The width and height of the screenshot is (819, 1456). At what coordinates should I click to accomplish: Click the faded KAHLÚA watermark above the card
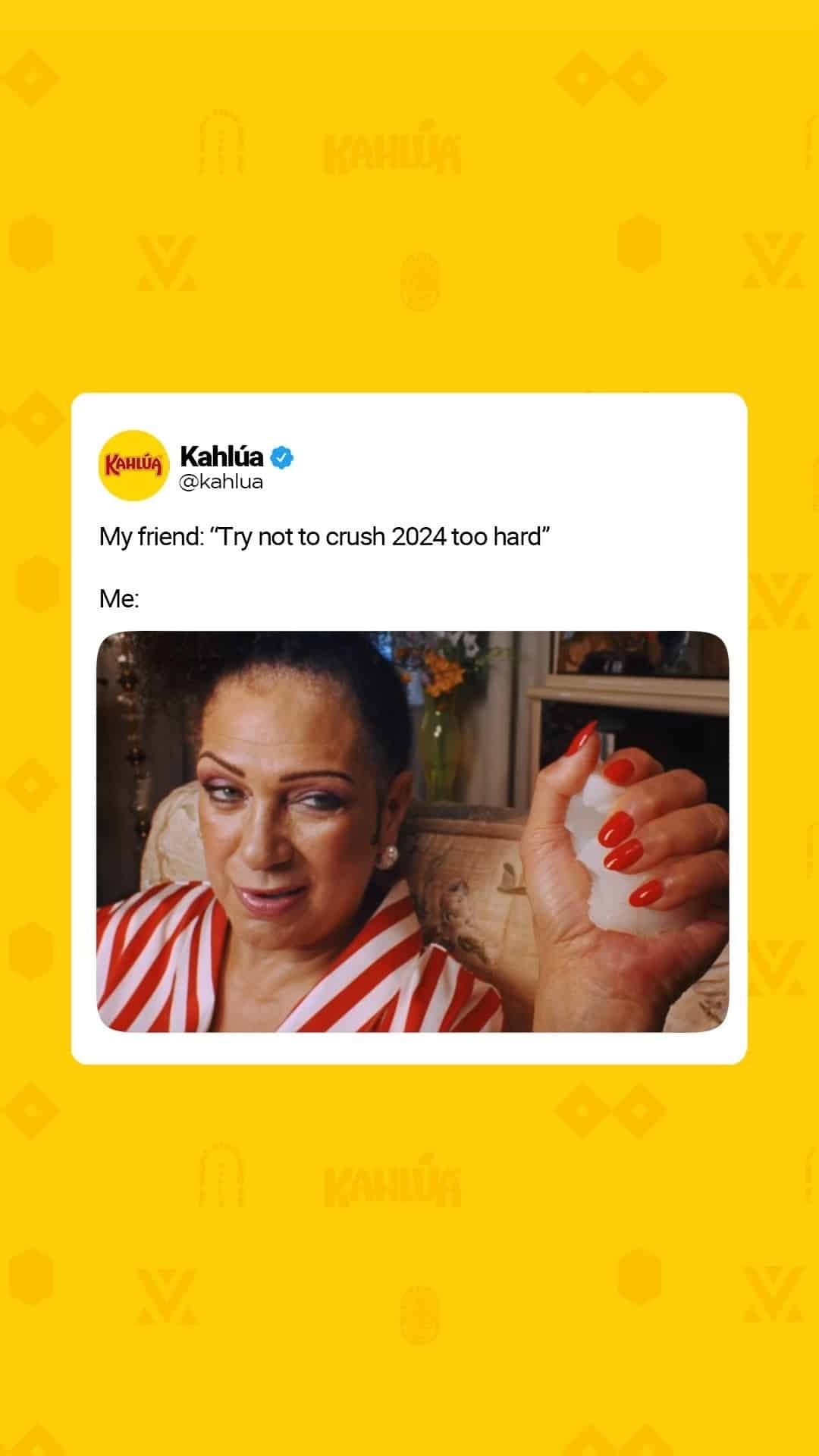392,152
